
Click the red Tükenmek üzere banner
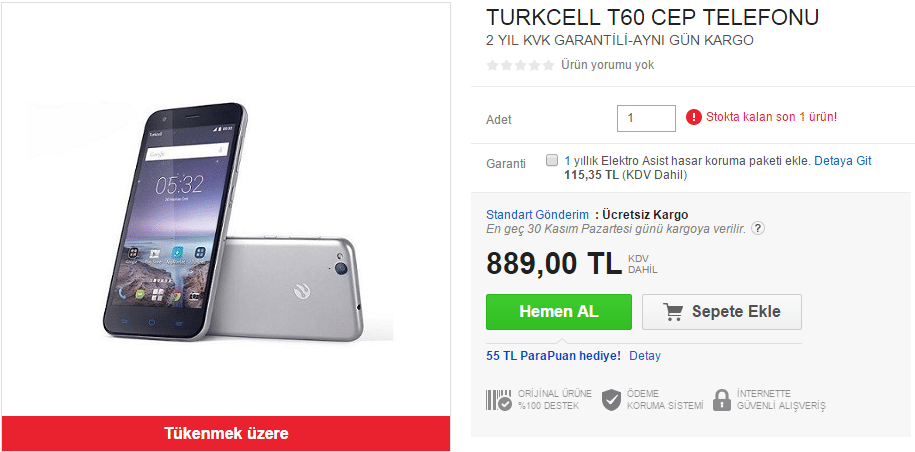[226, 433]
